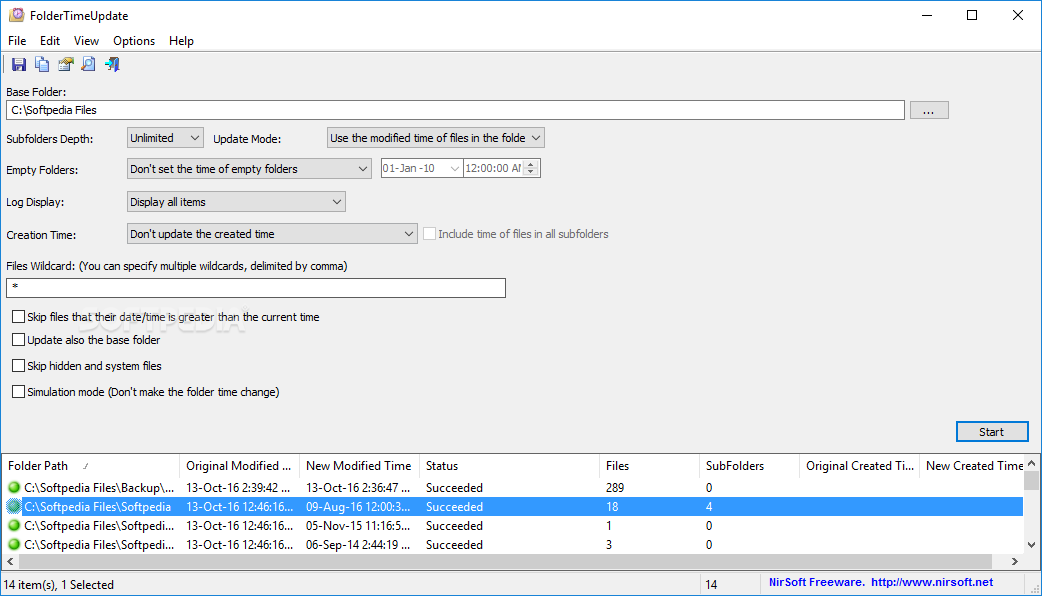Viewport: 1042px width, 596px height.
Task: Click the Files Wildcard input field
Action: point(256,288)
